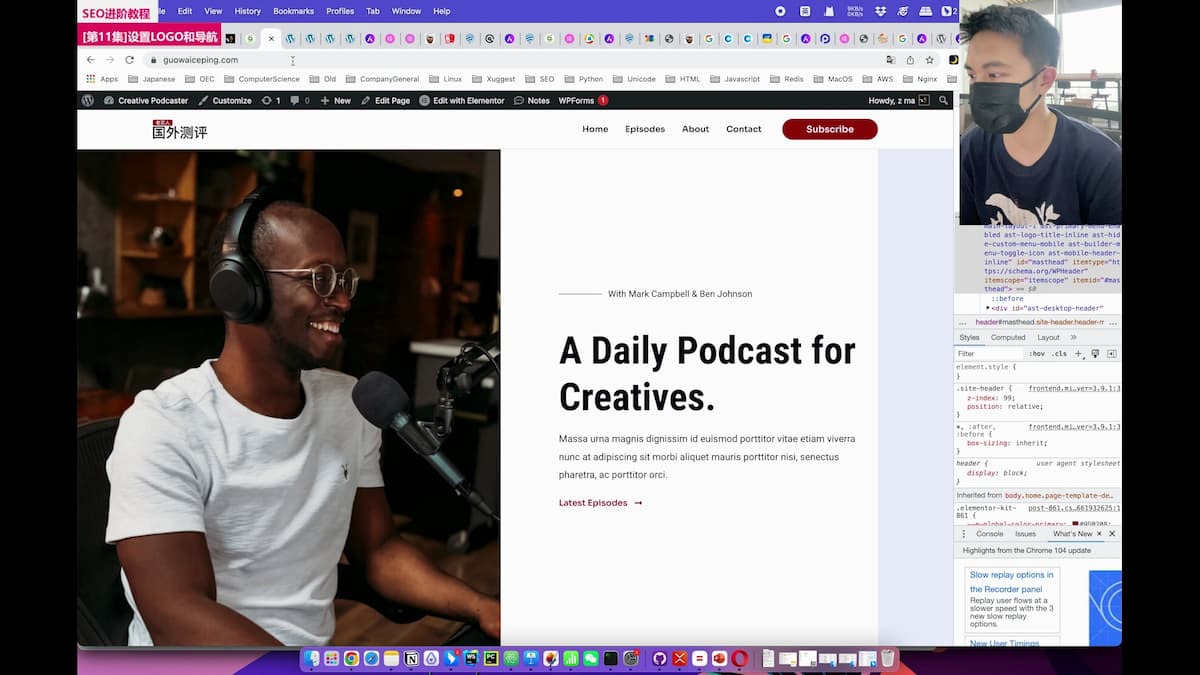Switch to the Computed tab
This screenshot has height=675, width=1200.
point(1008,338)
